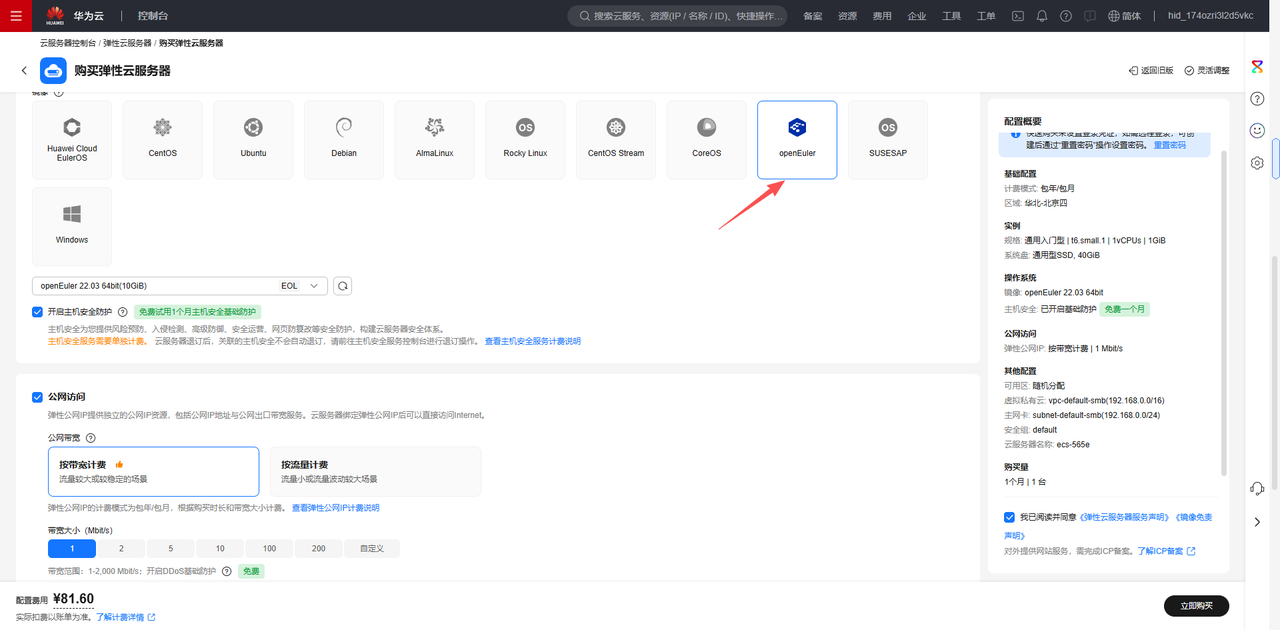Choose 自定义 custom bandwidth

coord(372,548)
